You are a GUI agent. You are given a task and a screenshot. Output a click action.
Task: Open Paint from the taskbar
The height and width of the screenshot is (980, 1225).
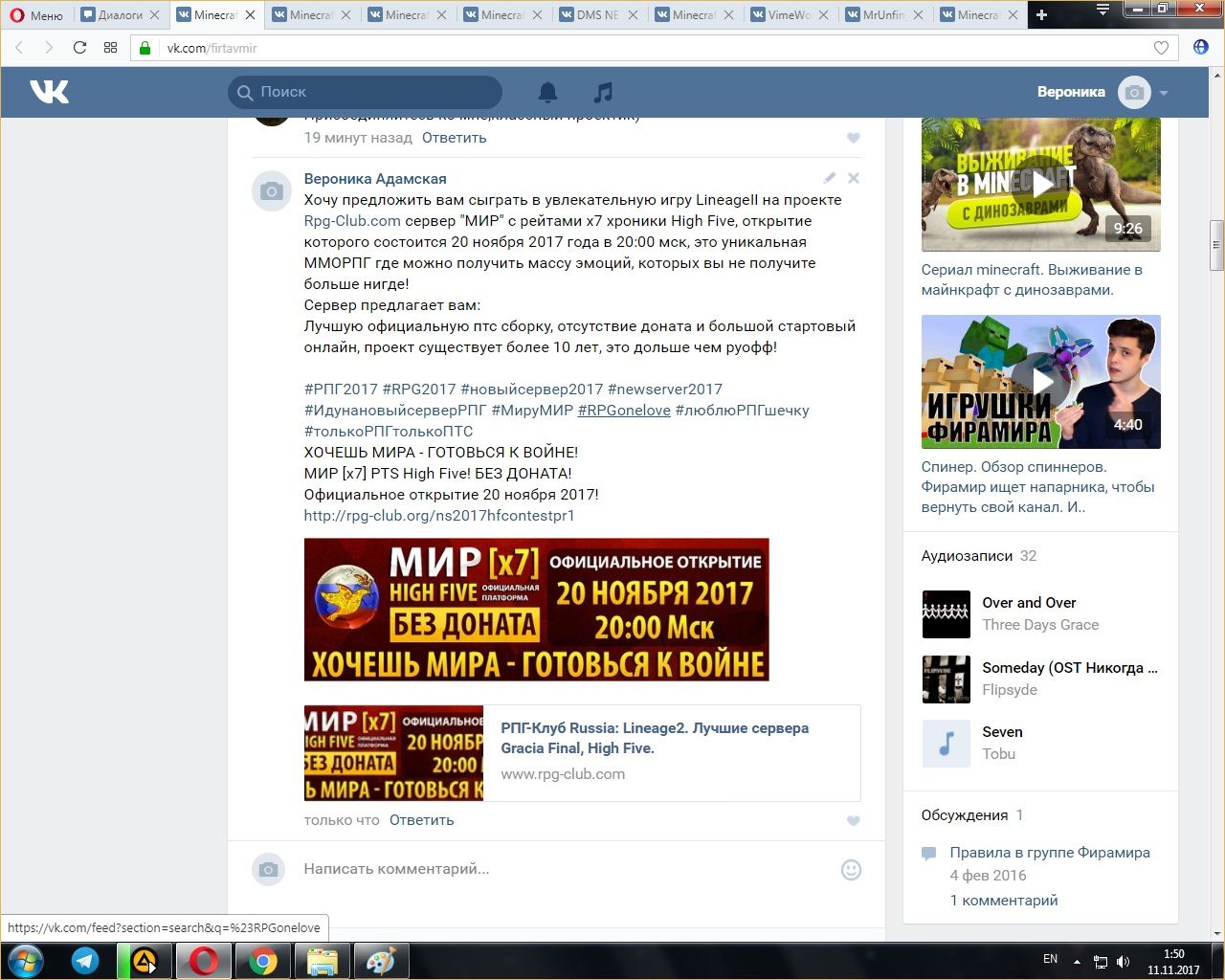tap(381, 961)
